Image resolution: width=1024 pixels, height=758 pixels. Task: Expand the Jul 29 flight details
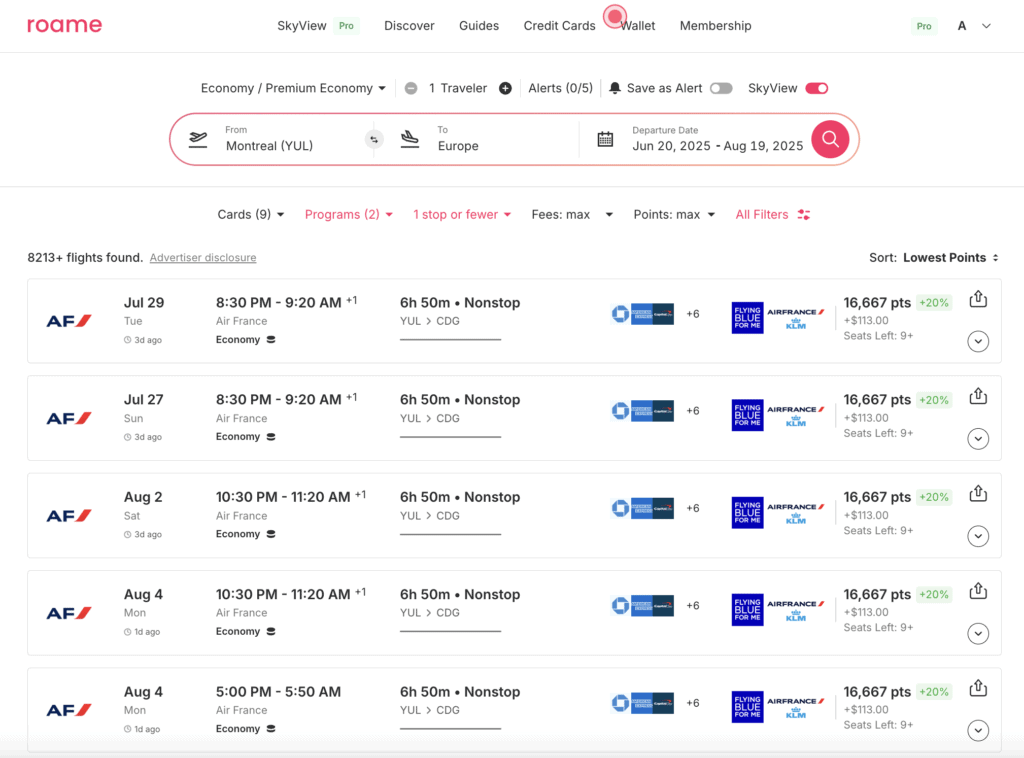978,341
